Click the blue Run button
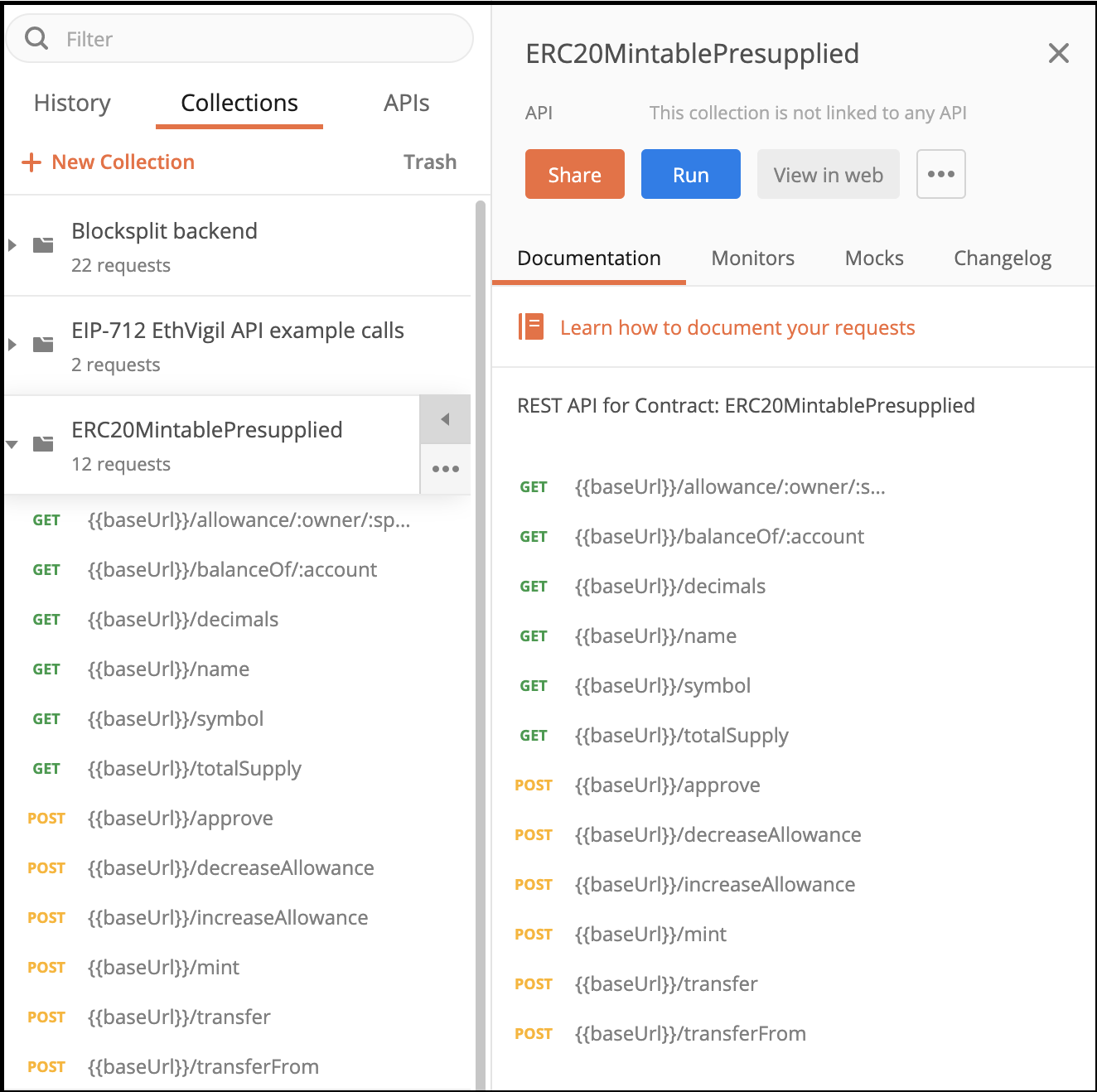This screenshot has height=1092, width=1097. point(691,174)
